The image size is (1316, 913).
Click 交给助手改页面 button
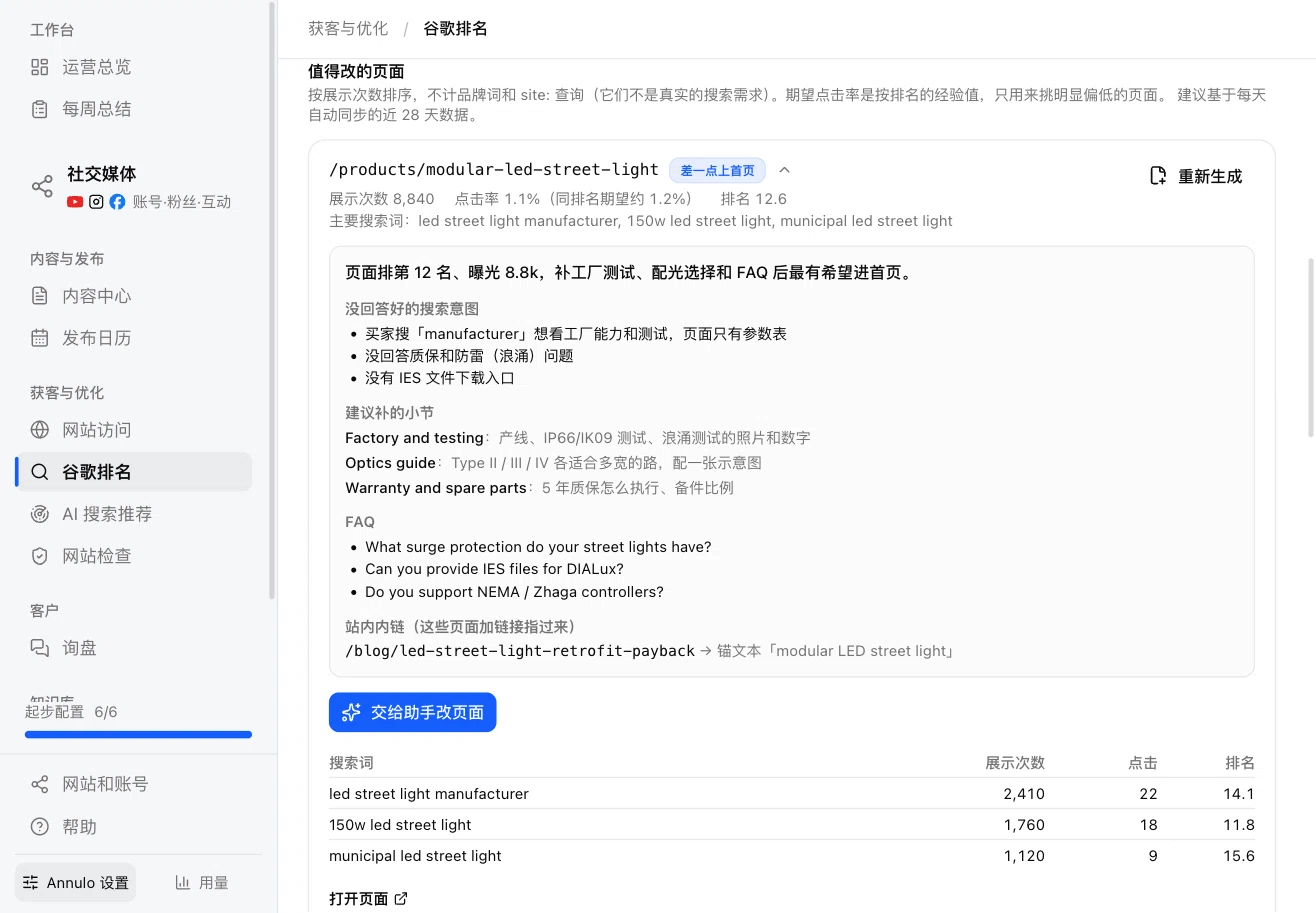[x=412, y=712]
